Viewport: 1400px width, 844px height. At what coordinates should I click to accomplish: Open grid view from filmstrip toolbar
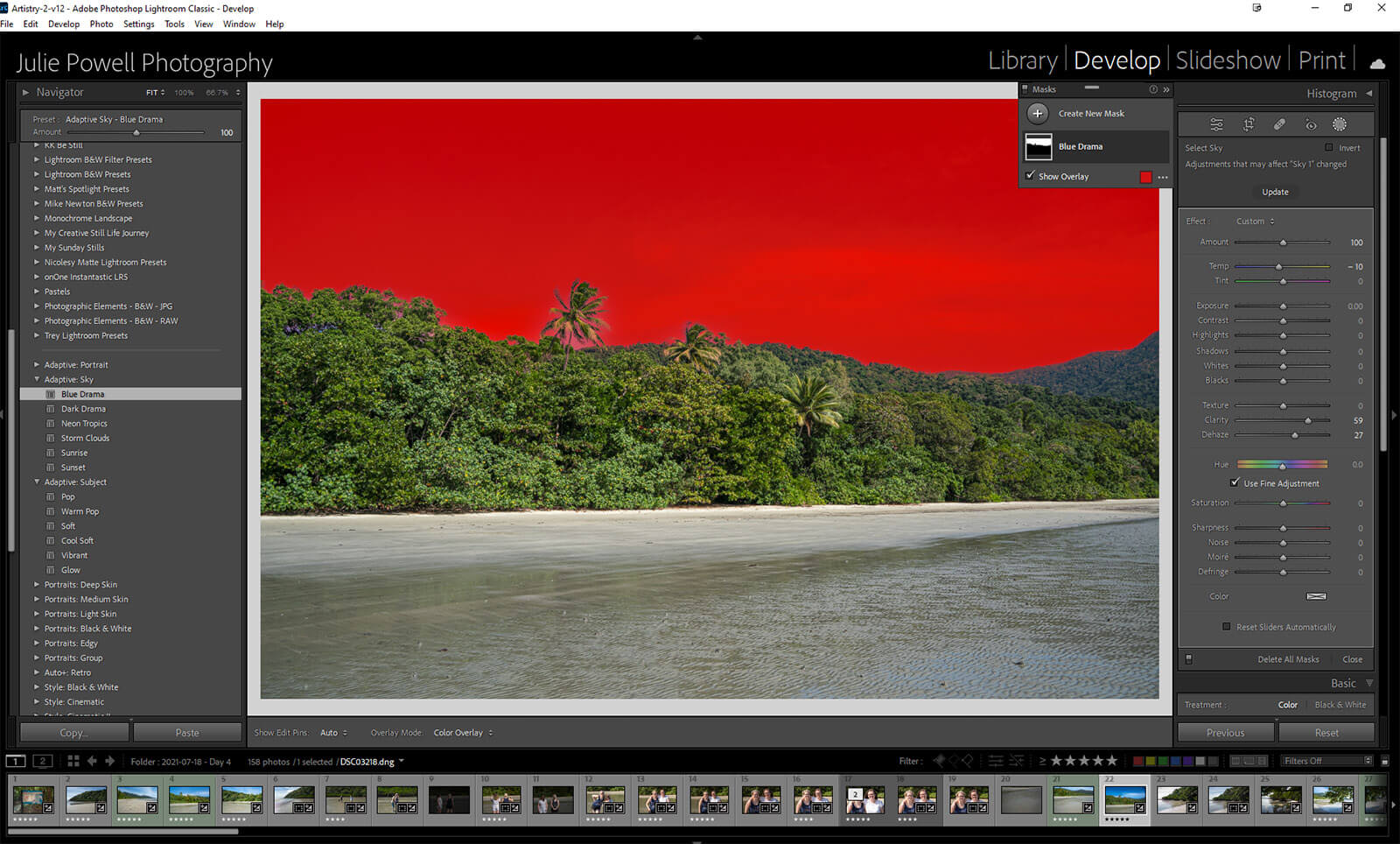[73, 761]
